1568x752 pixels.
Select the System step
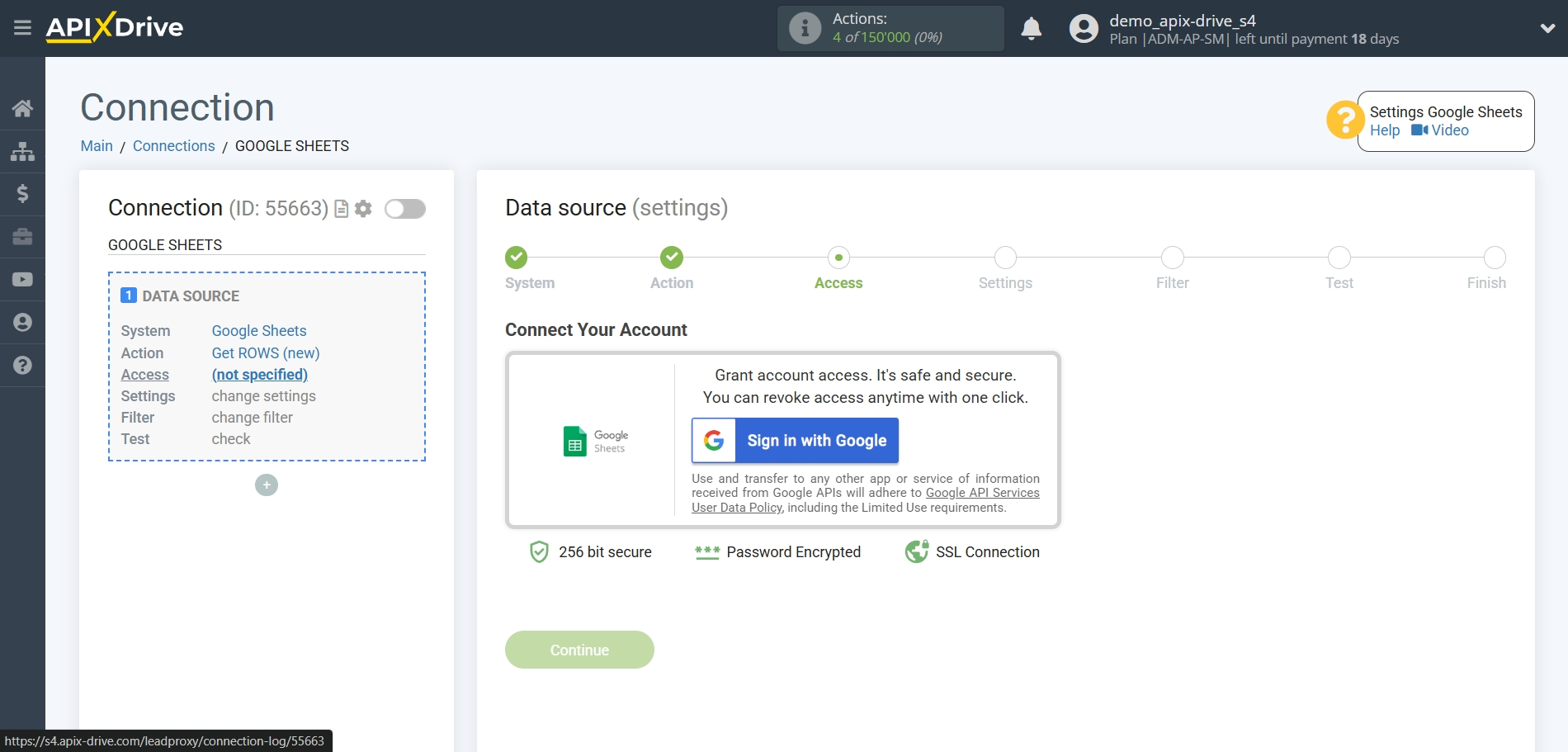pos(517,258)
